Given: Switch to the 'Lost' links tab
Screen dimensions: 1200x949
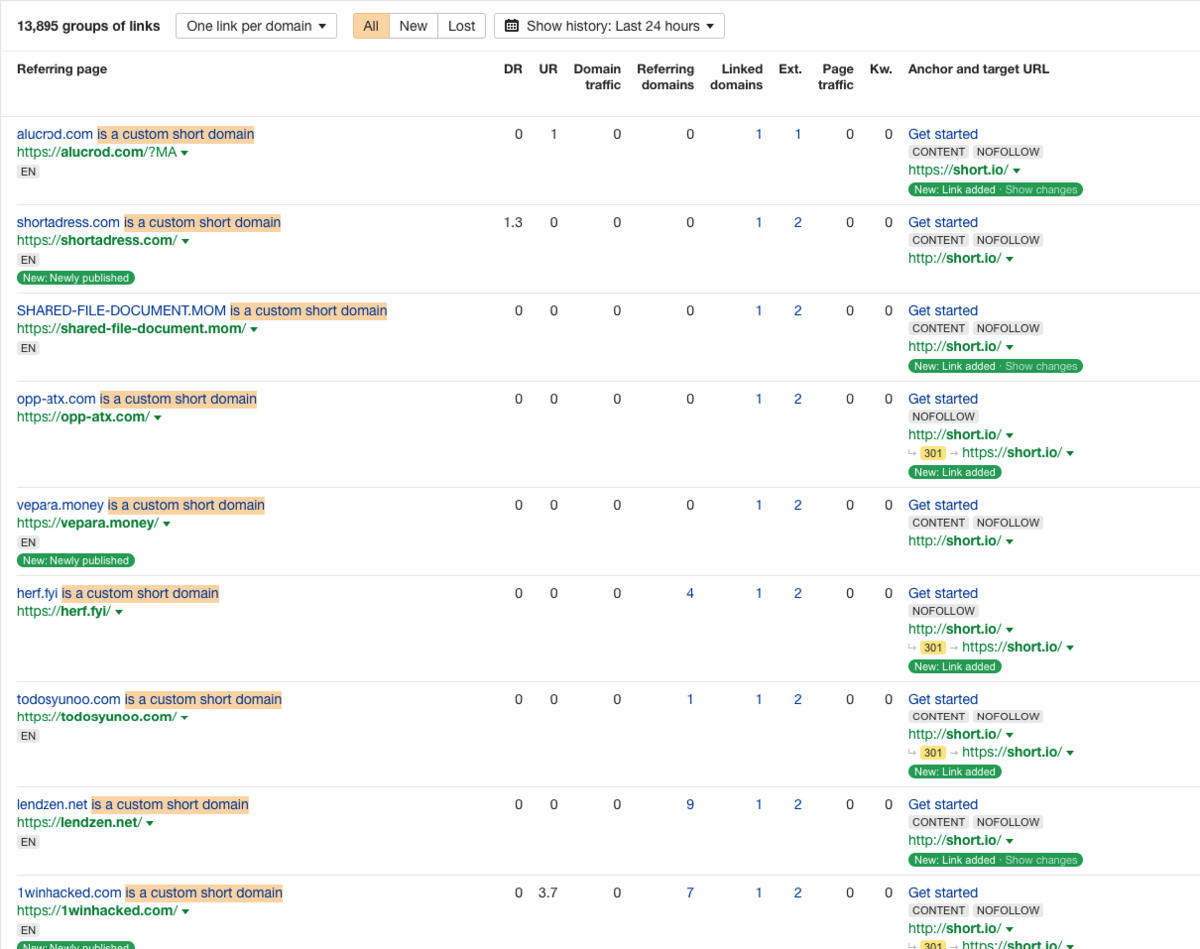Looking at the screenshot, I should pos(461,26).
